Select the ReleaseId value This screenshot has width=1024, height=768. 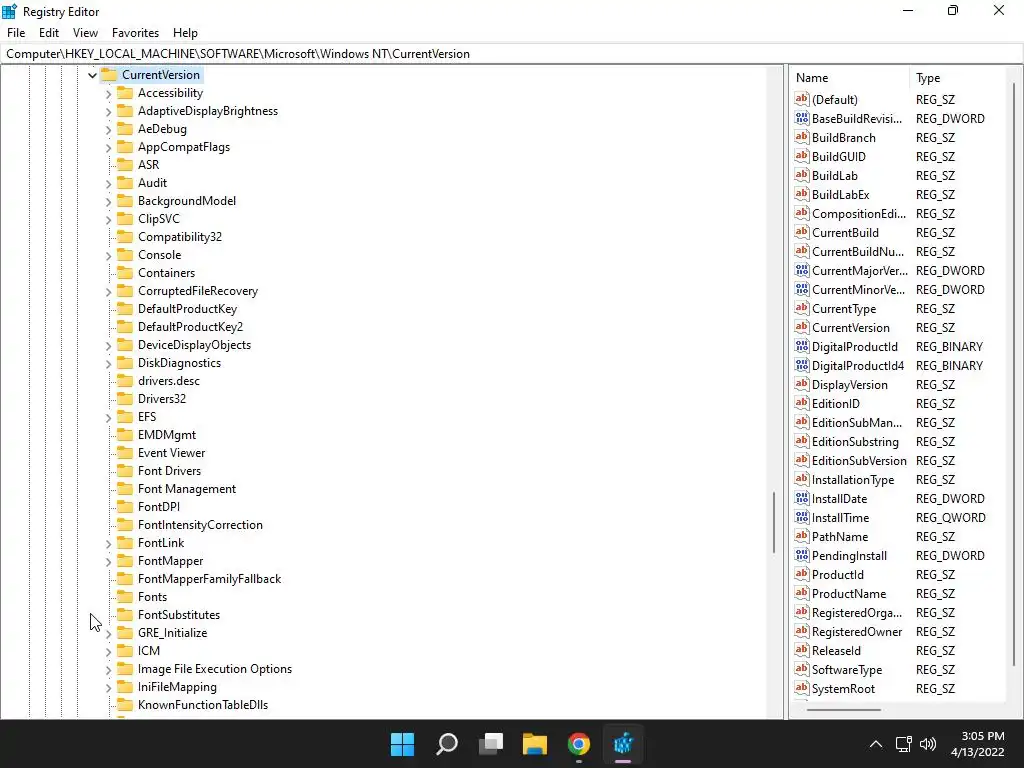[x=836, y=650]
